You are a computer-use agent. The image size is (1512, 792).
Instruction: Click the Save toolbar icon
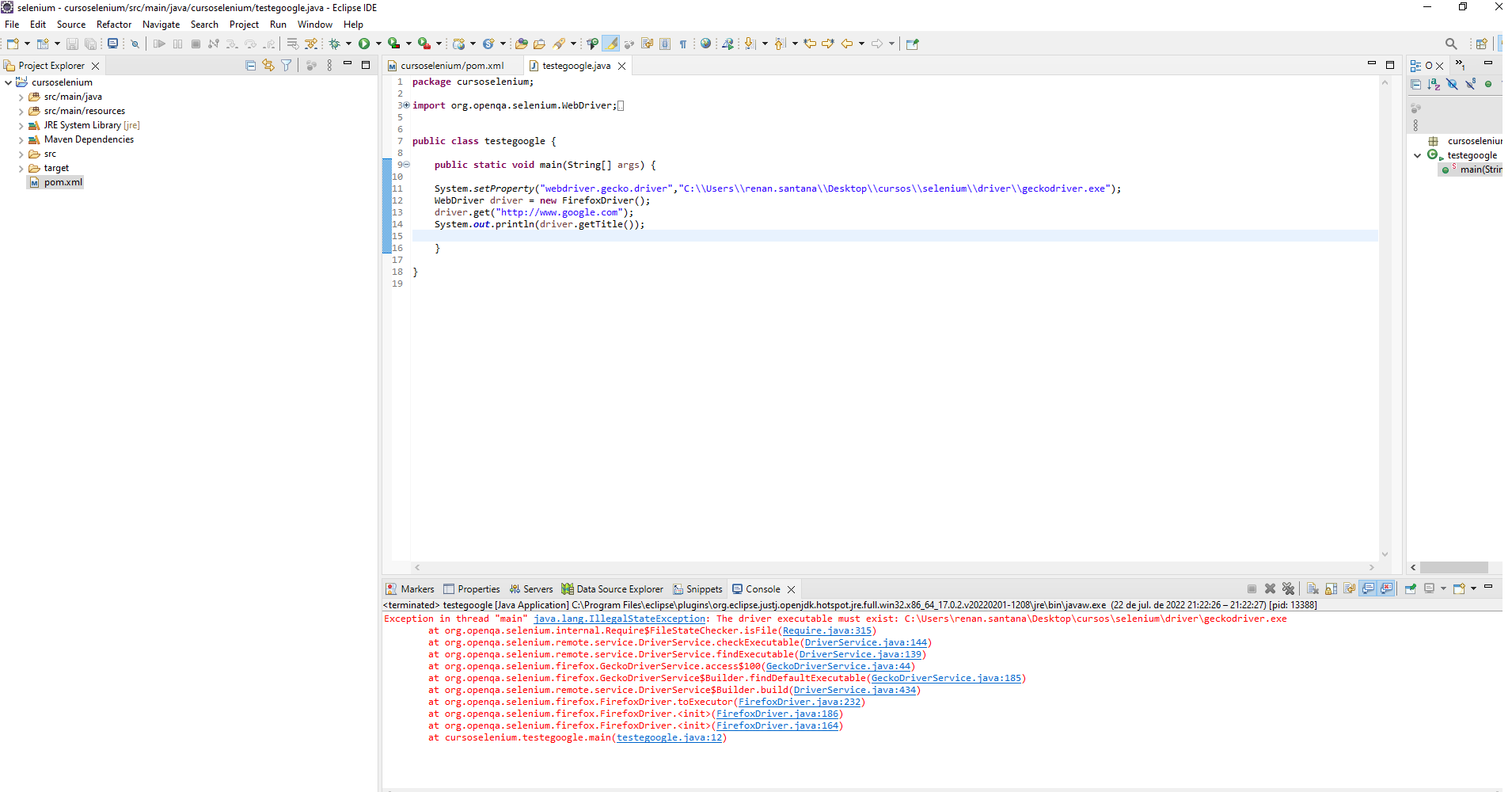click(x=72, y=44)
